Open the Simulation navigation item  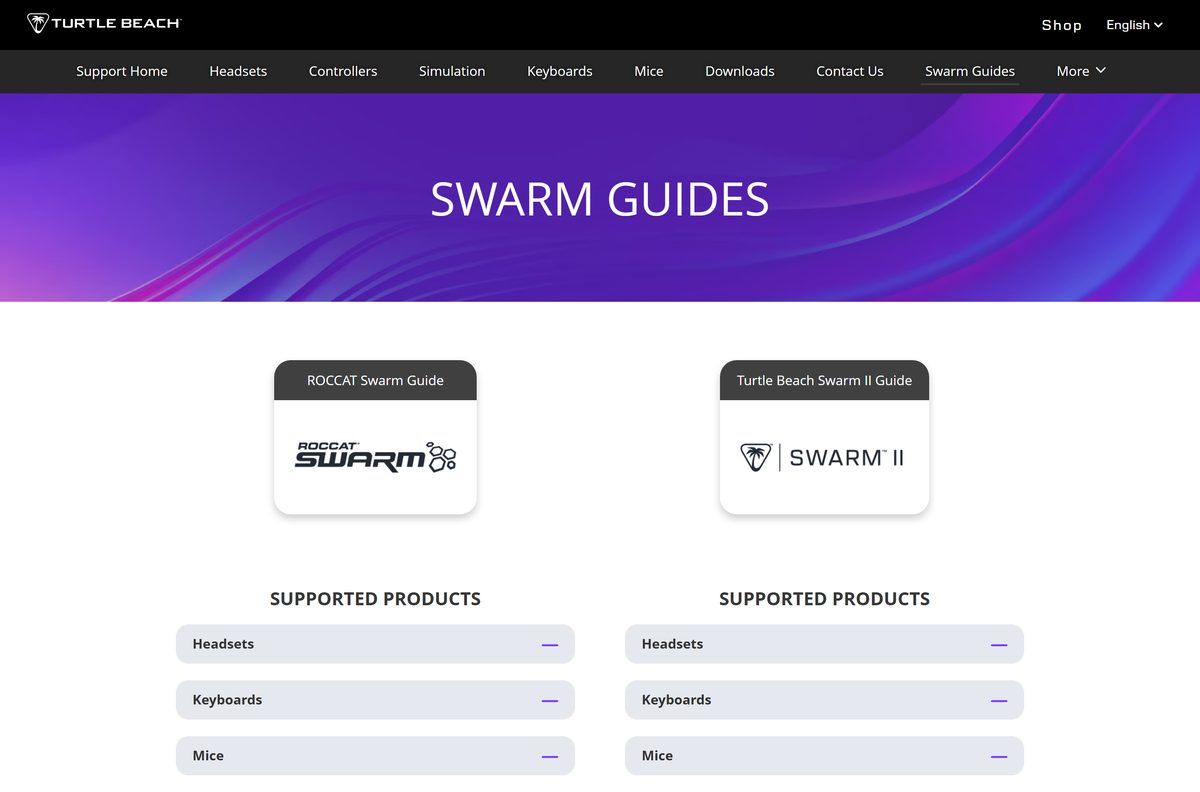452,71
